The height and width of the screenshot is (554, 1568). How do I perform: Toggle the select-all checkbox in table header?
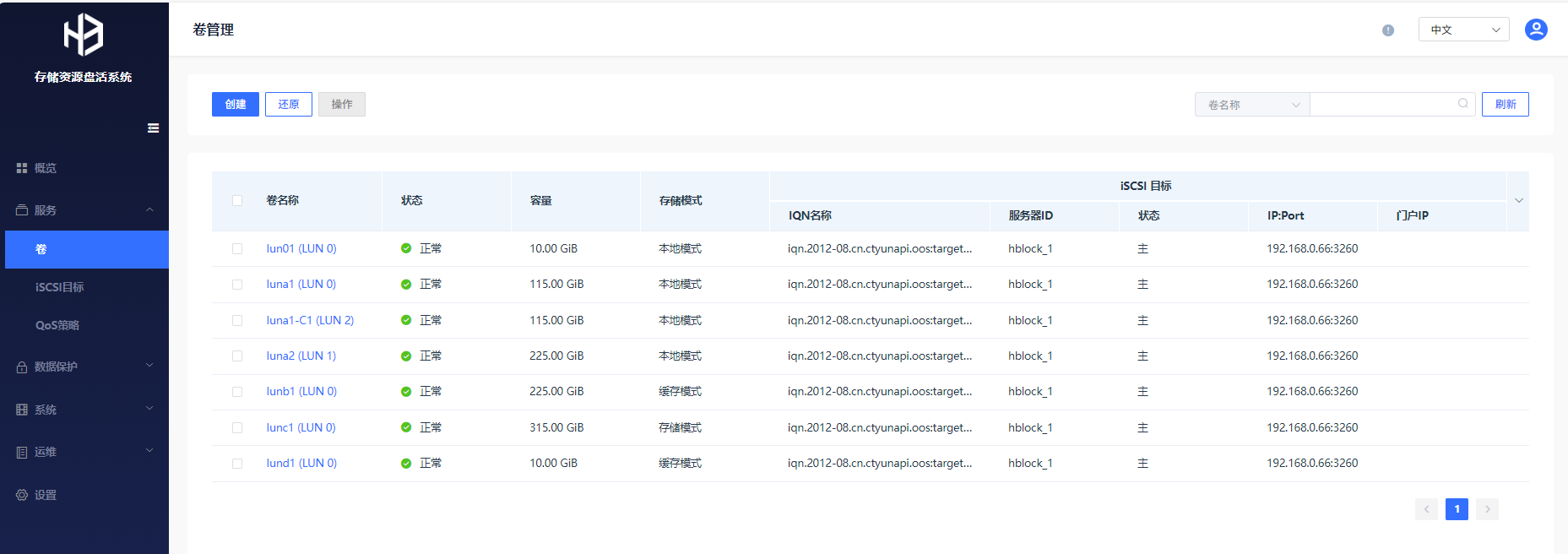pos(237,201)
